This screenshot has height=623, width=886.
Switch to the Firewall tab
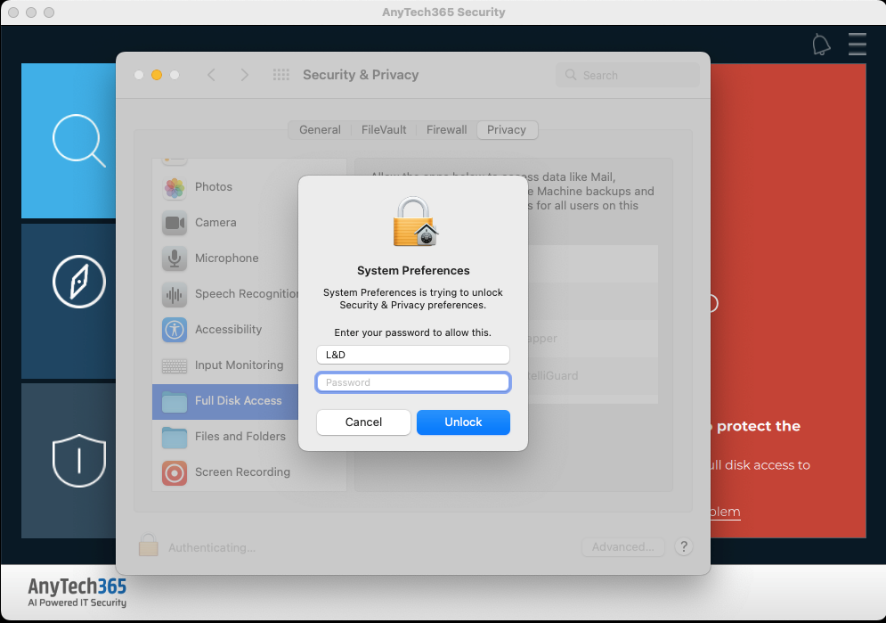tap(446, 130)
